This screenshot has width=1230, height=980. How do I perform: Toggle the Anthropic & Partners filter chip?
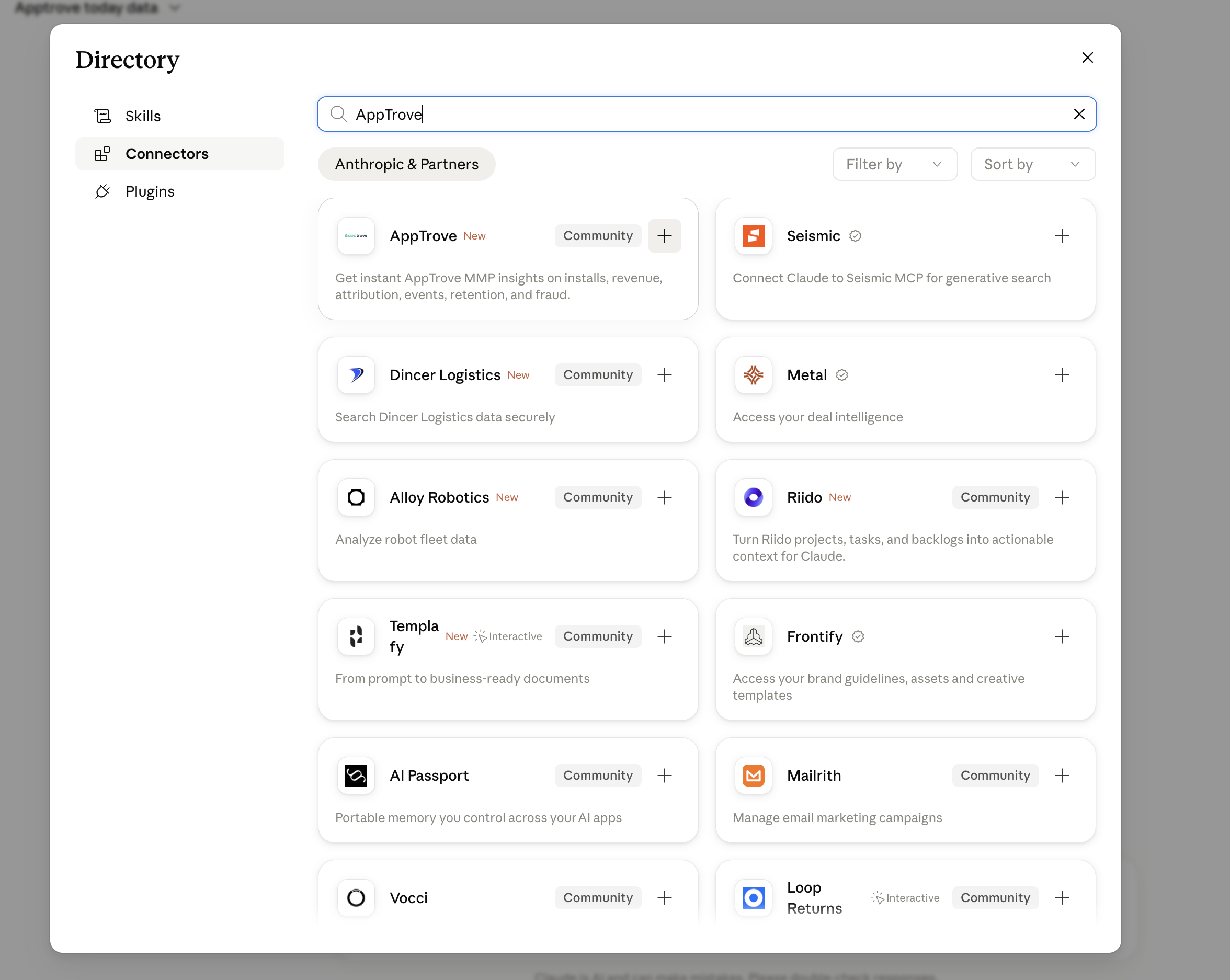(406, 164)
